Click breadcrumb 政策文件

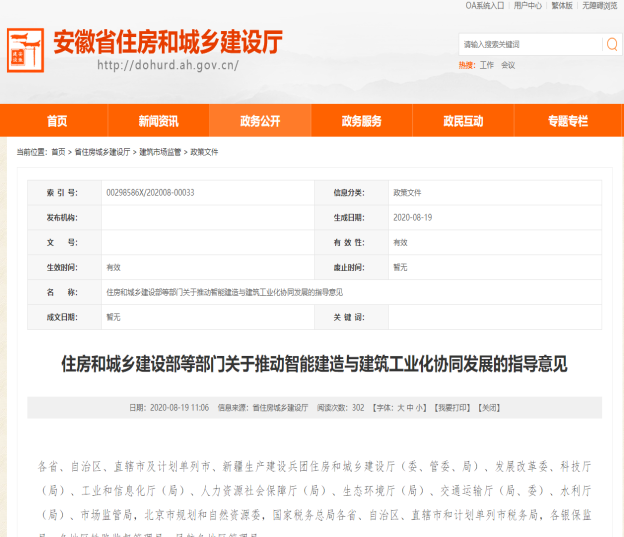tap(204, 152)
